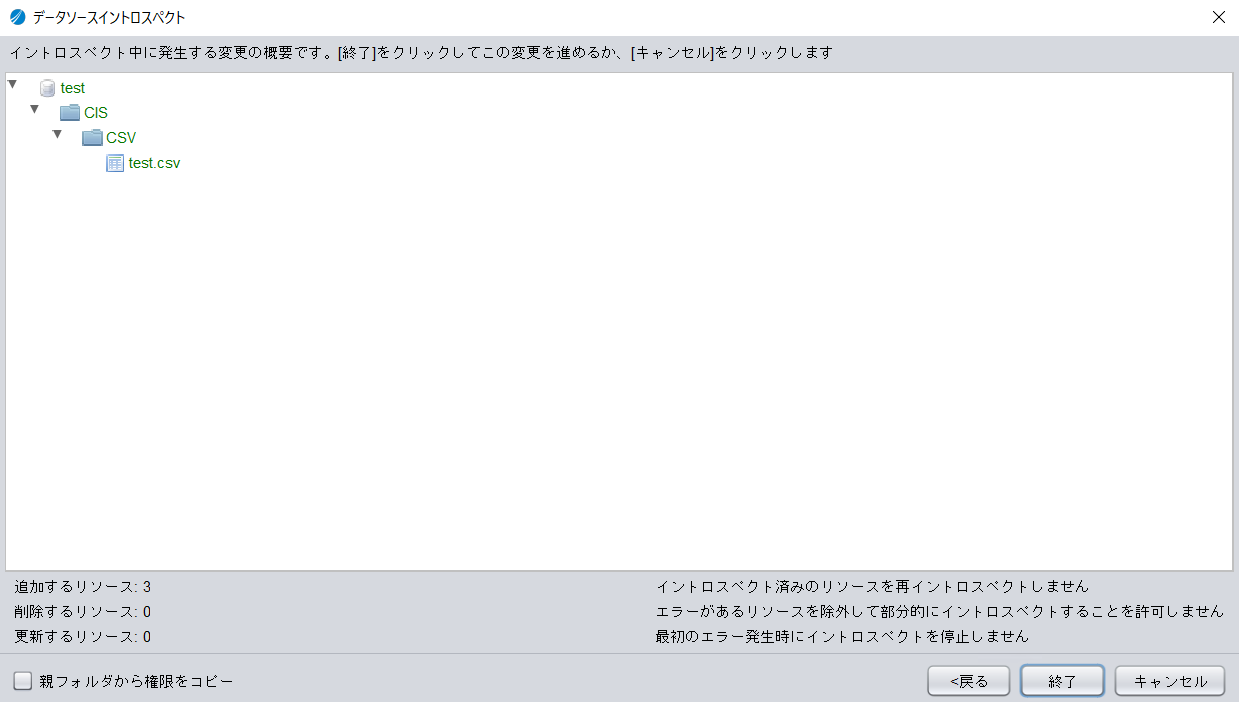Finish introspection with 終了 button
This screenshot has height=702, width=1240.
pos(1062,681)
